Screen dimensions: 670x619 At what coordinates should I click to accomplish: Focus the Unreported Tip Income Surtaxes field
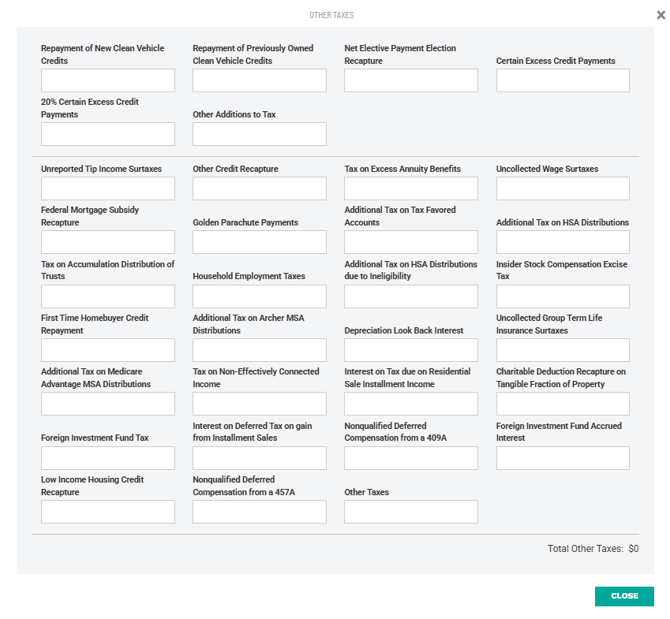click(x=108, y=189)
